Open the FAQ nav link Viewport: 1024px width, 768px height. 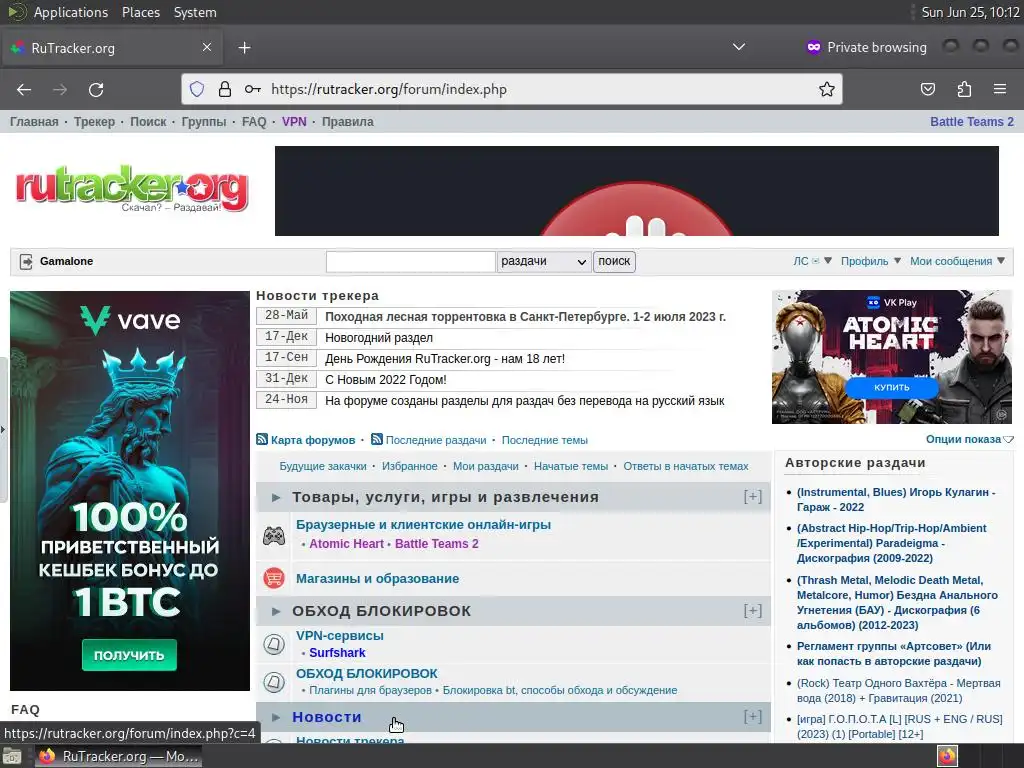pyautogui.click(x=254, y=121)
